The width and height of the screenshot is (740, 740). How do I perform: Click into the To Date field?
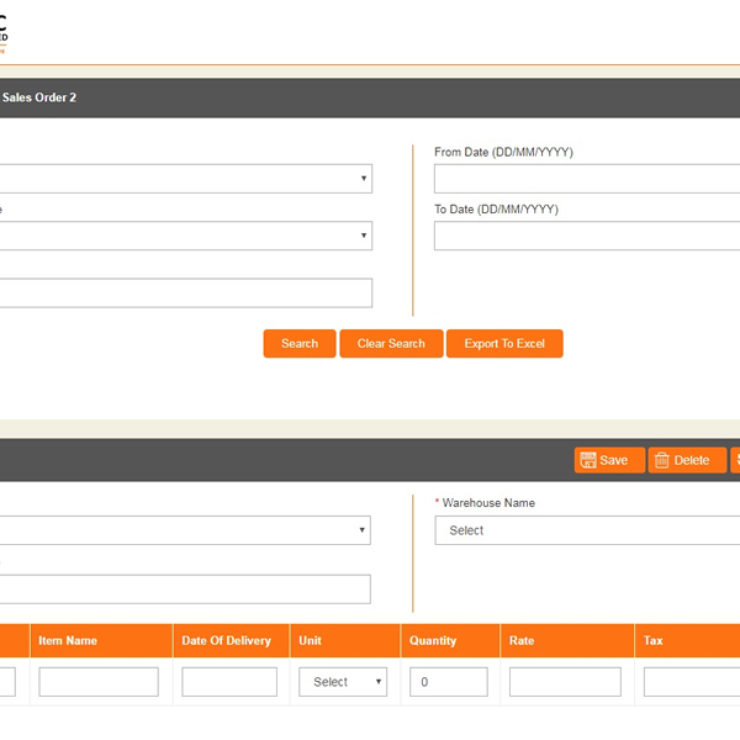tap(587, 236)
